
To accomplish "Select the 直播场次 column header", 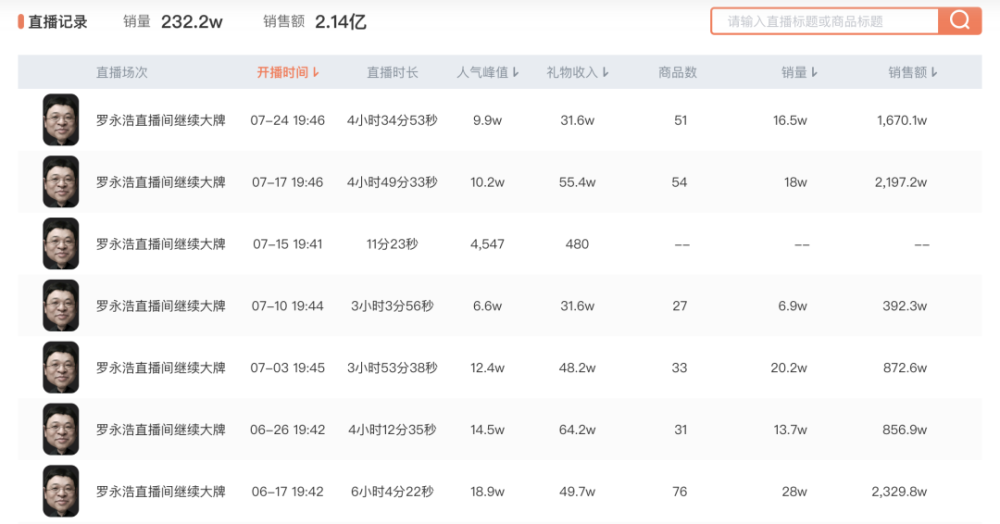I will pos(122,73).
